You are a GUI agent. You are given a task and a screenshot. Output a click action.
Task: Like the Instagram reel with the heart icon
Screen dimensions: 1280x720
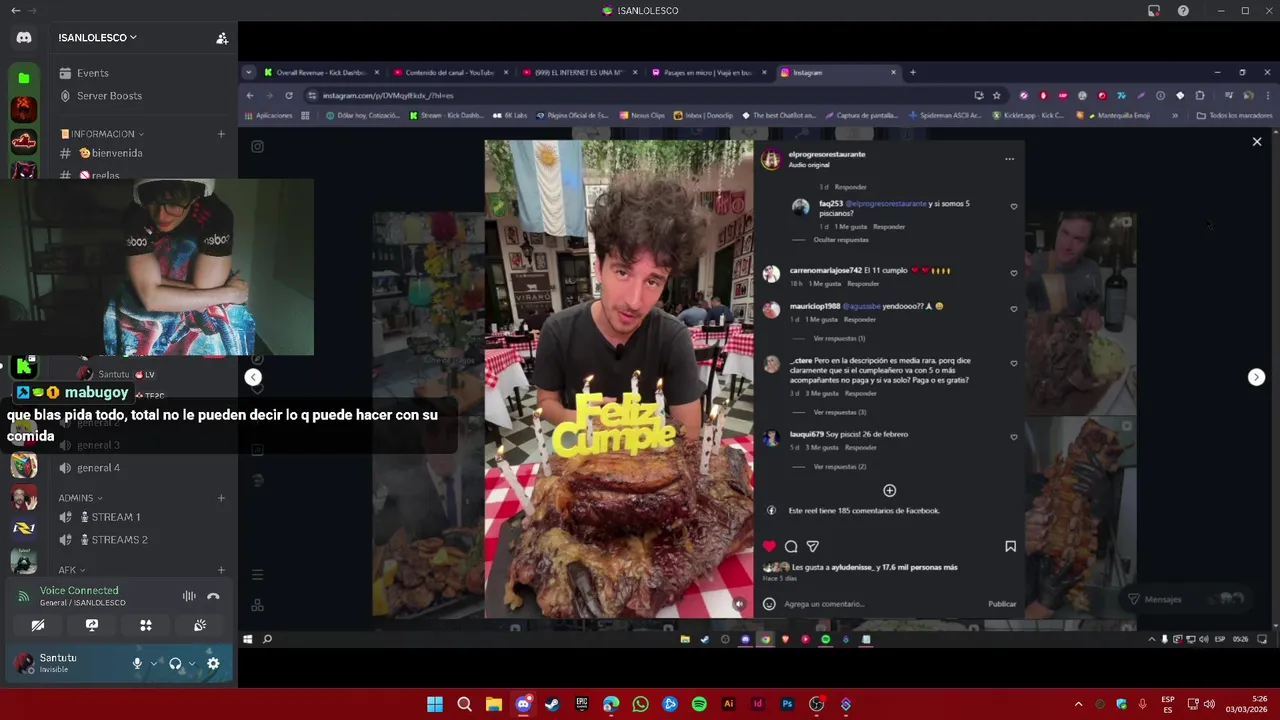coord(769,546)
